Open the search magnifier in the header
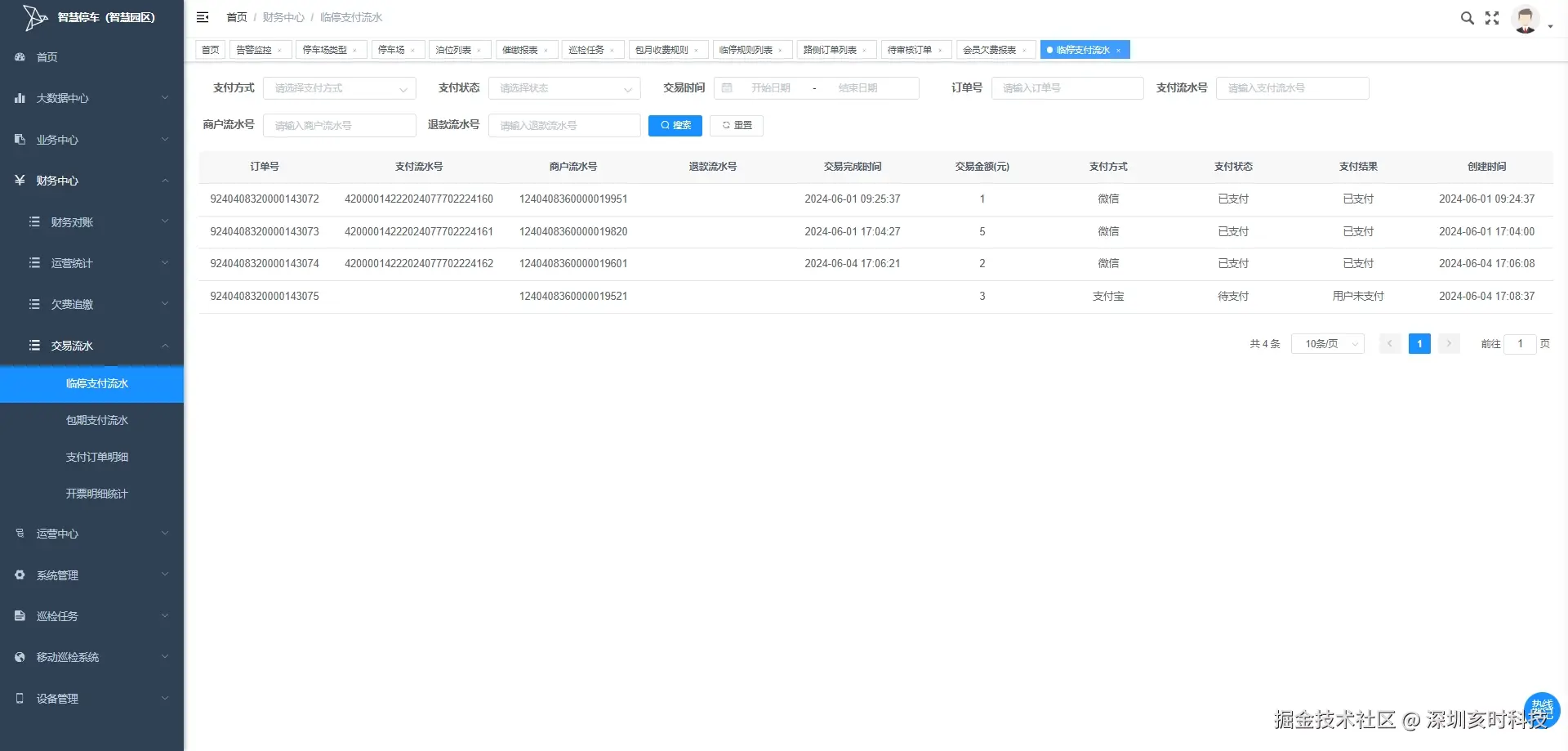The height and width of the screenshot is (751, 1568). 1467,18
